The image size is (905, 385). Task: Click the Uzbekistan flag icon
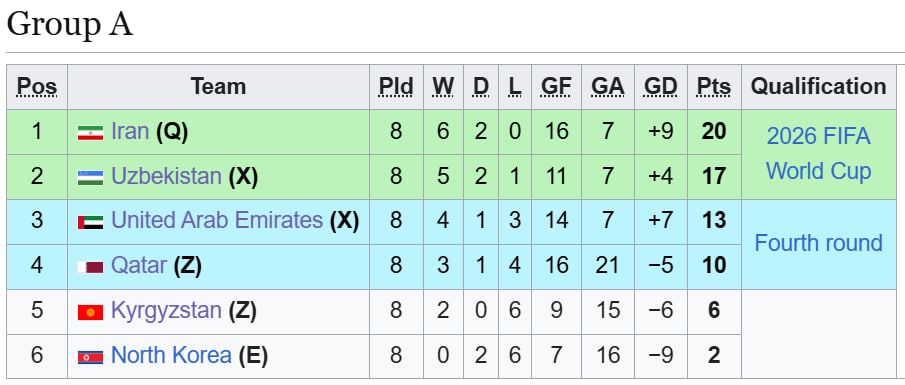90,177
